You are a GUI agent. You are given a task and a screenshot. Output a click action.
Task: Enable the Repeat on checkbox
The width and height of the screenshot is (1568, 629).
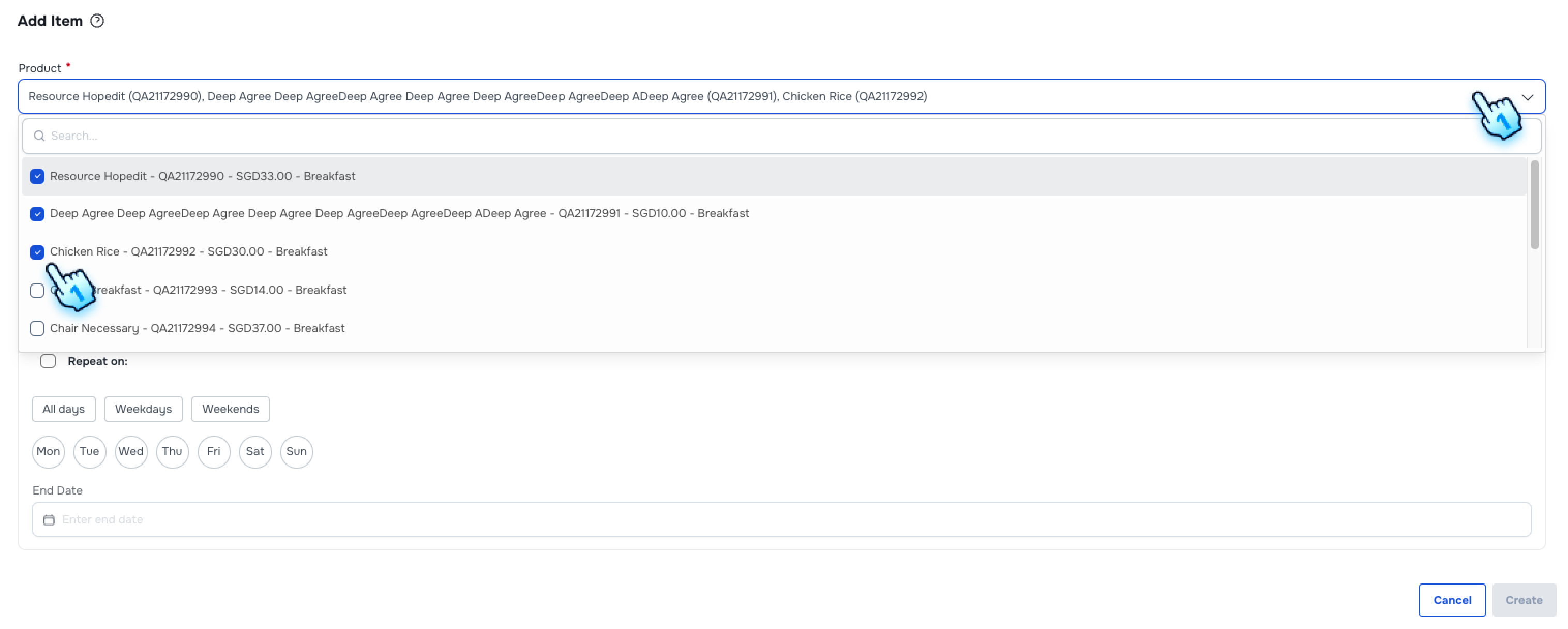coord(48,362)
